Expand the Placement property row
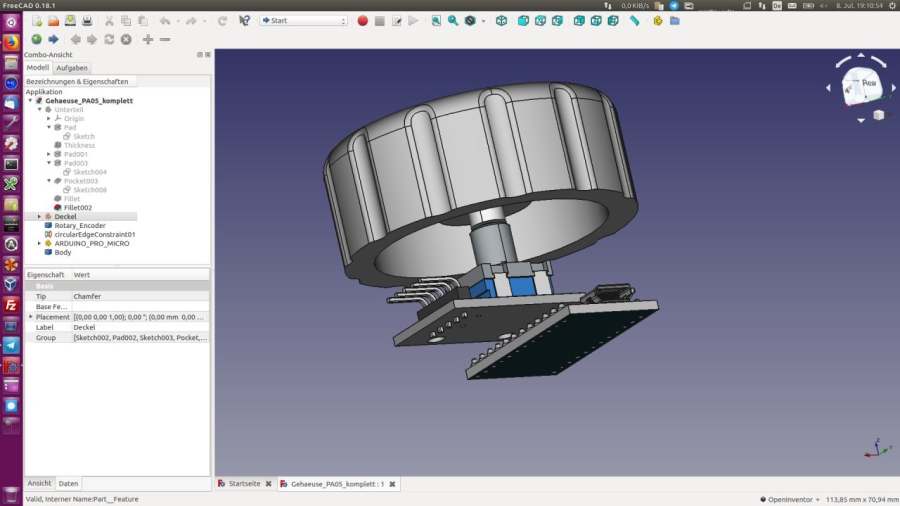The image size is (900, 506). click(x=30, y=317)
